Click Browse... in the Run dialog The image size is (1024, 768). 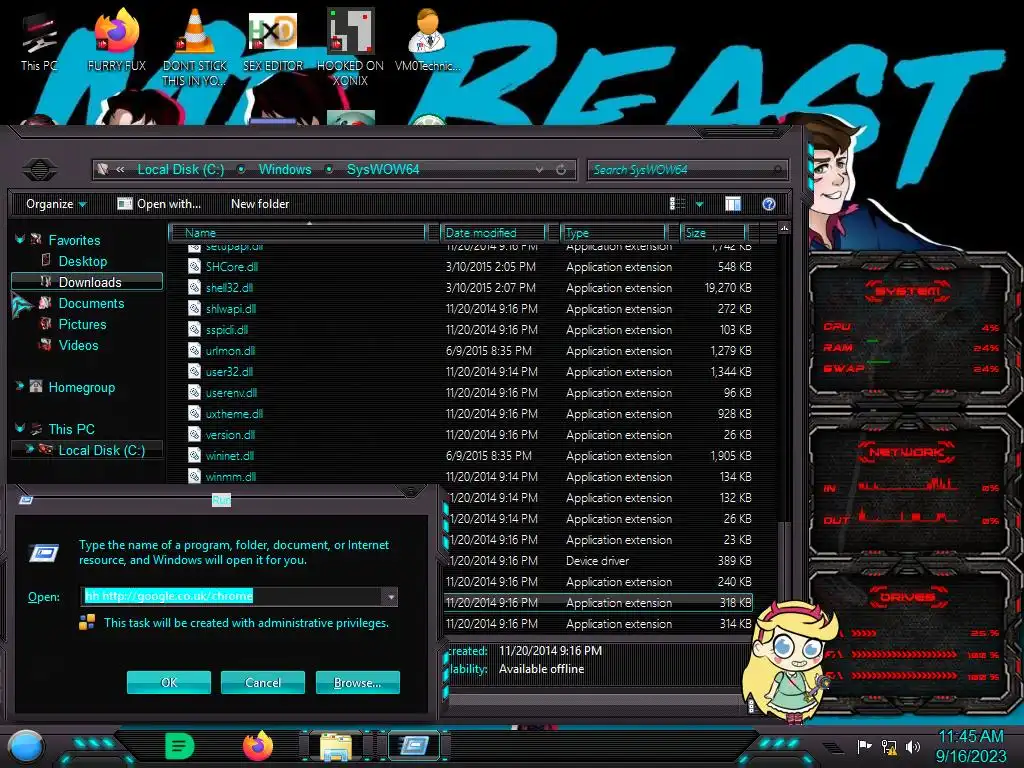click(x=357, y=682)
